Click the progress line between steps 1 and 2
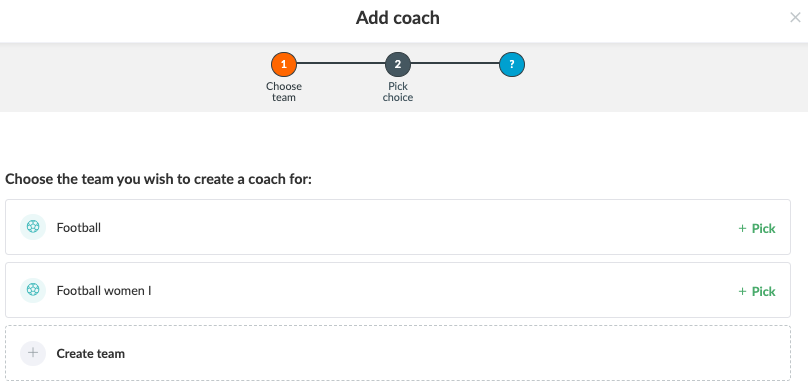This screenshot has height=390, width=808. pos(341,64)
